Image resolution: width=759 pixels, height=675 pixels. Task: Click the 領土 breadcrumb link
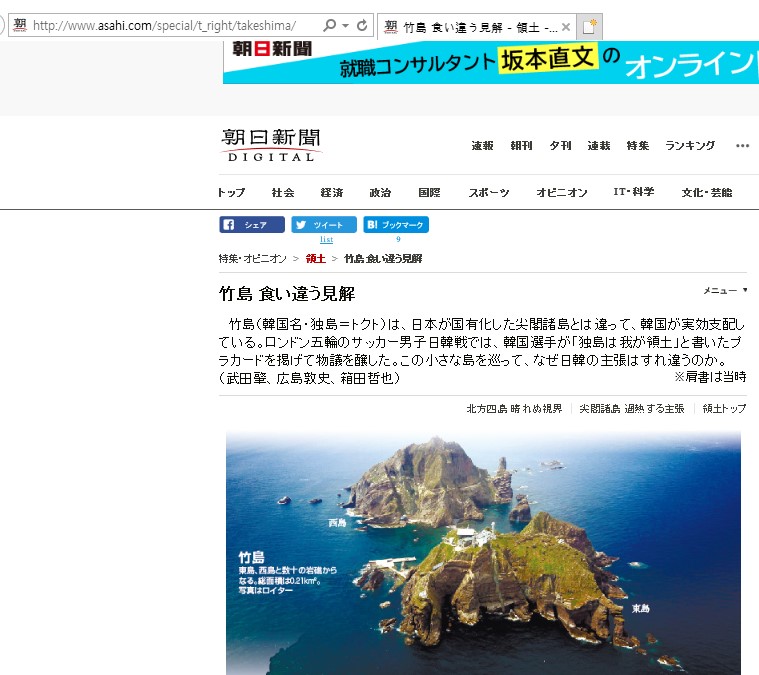tap(315, 259)
